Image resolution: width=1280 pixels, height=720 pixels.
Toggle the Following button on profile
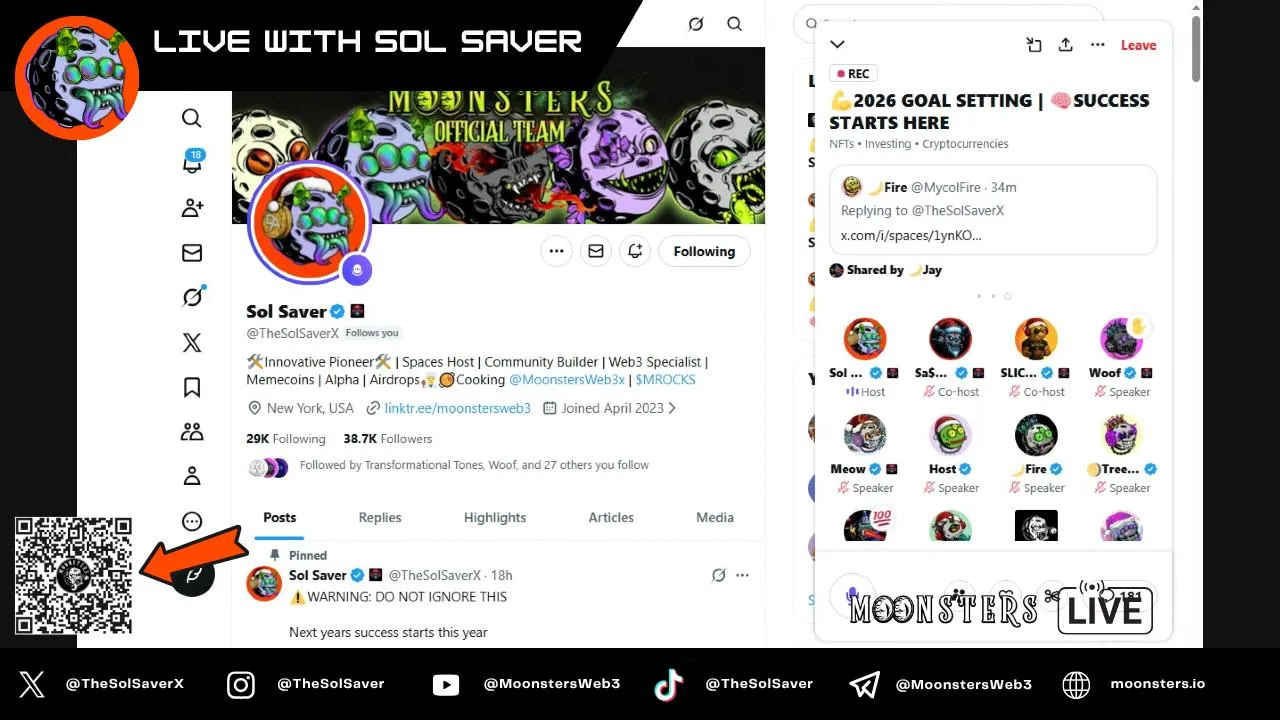[704, 251]
